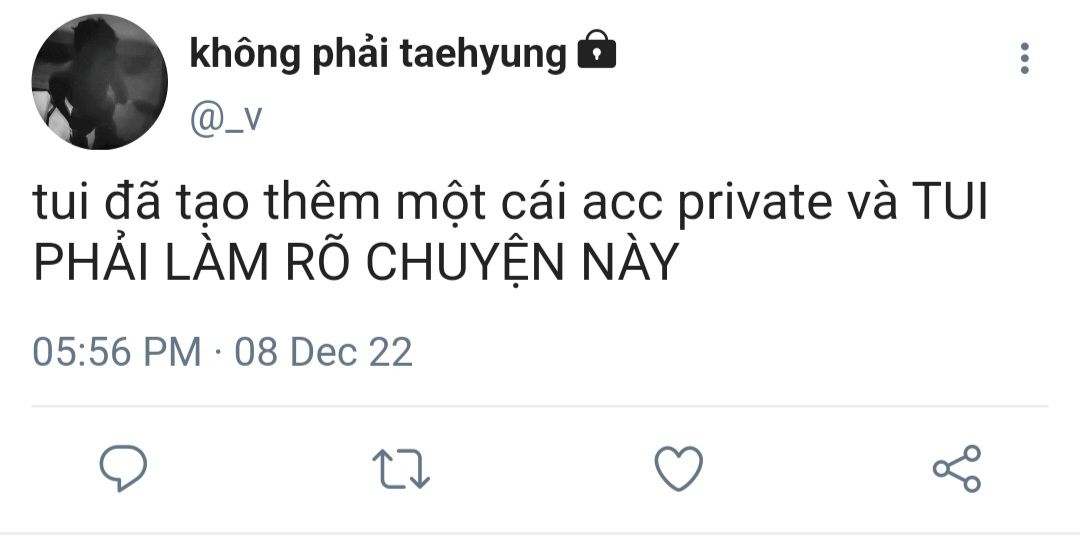The image size is (1080, 543).
Task: Click the word 'taehyung' in the display name
Action: (x=483, y=56)
